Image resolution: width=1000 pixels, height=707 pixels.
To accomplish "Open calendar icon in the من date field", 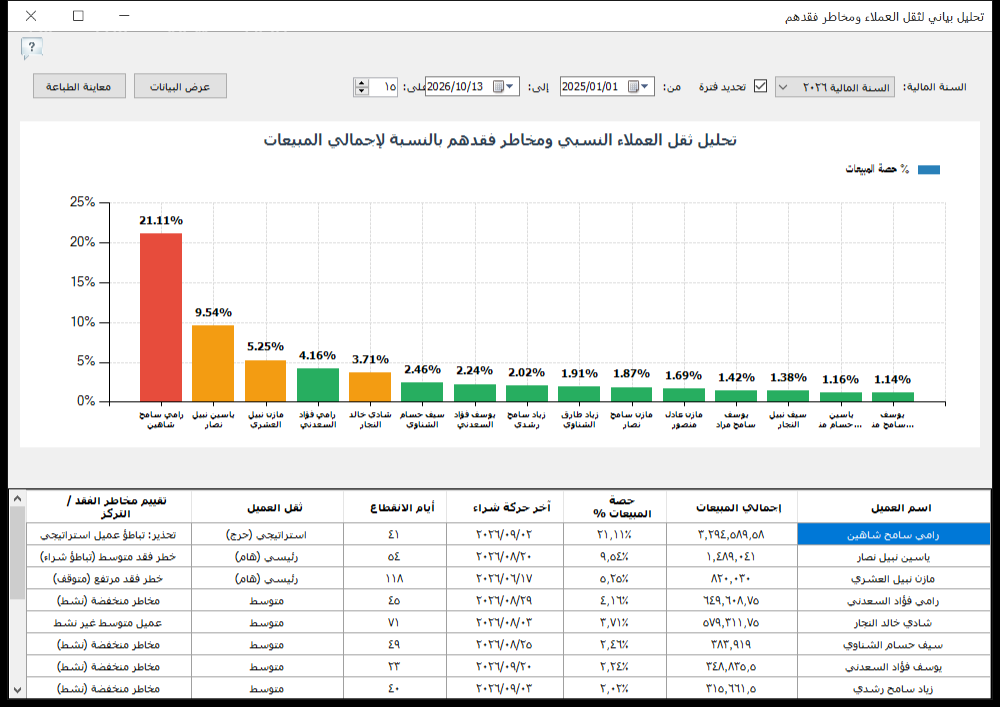I will (633, 87).
